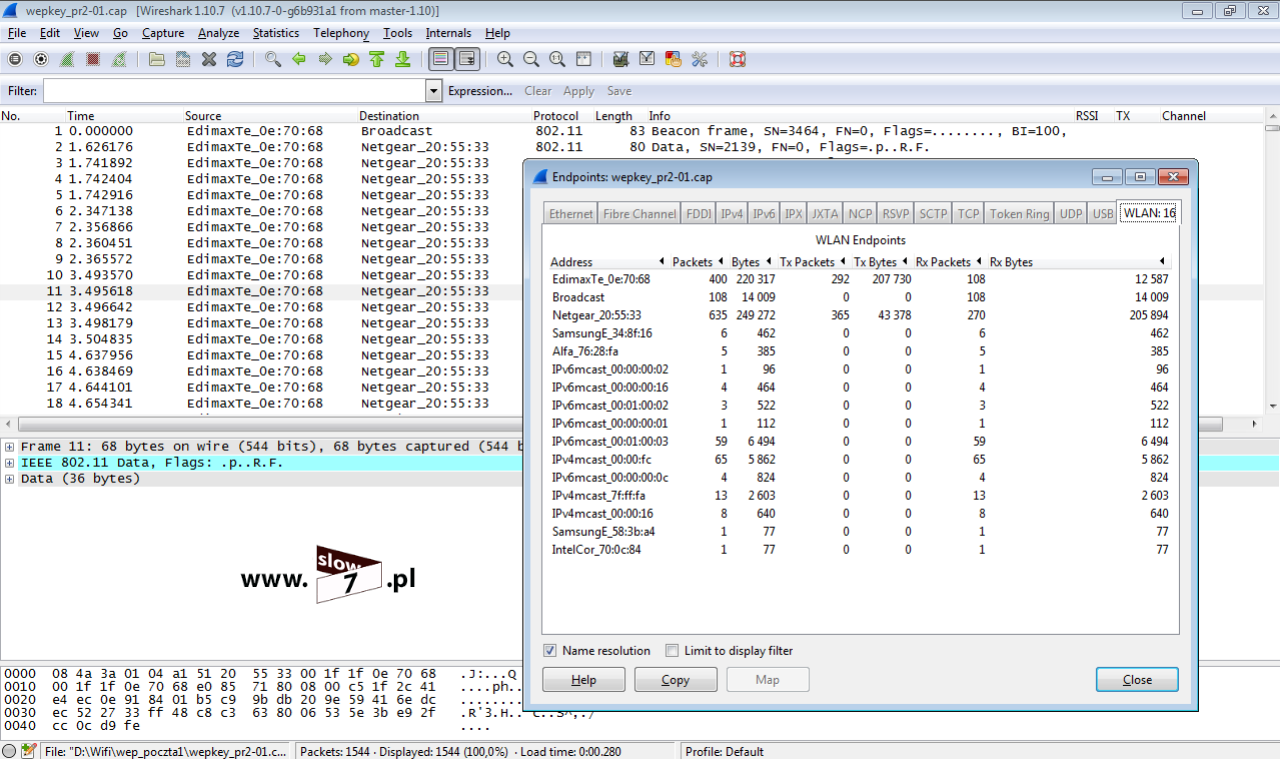
Task: Save this capture file
Action: coord(183,59)
